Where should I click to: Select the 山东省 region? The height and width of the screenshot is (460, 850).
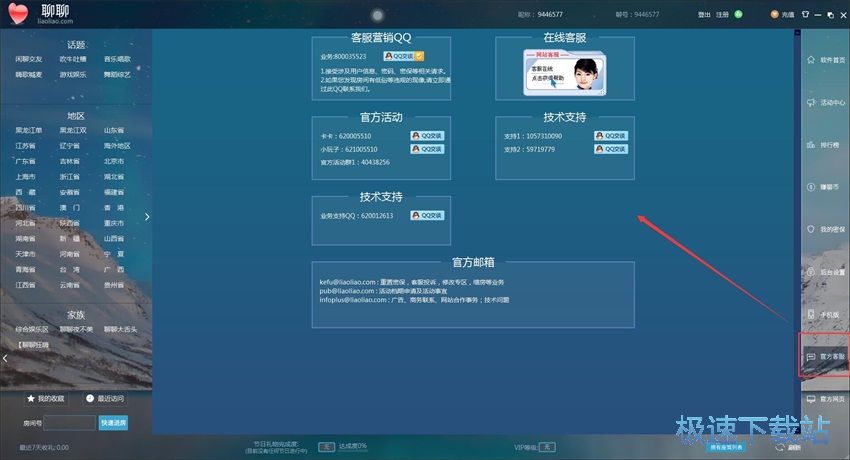click(x=114, y=131)
